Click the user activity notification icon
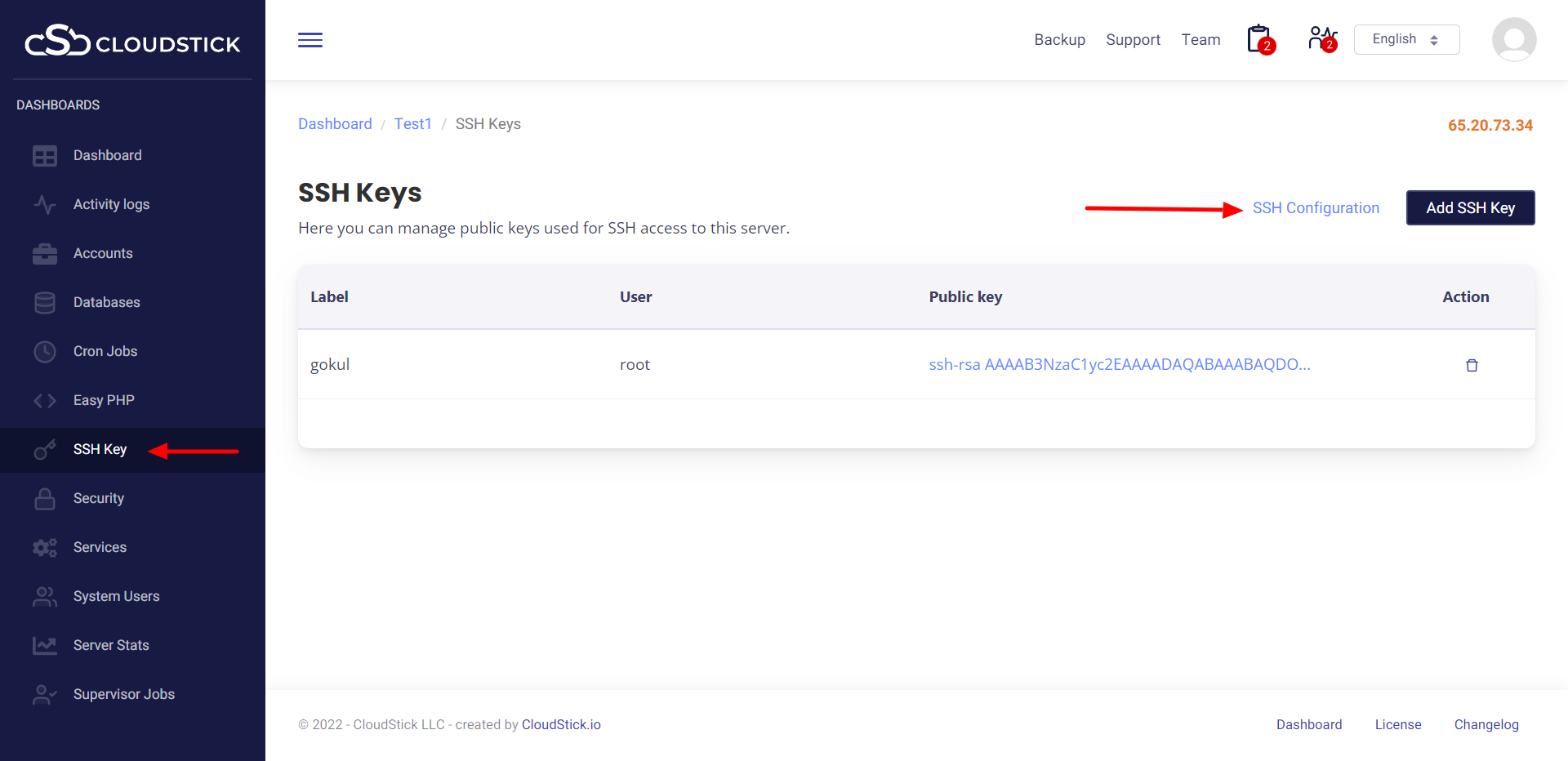This screenshot has width=1568, height=761. pyautogui.click(x=1321, y=38)
